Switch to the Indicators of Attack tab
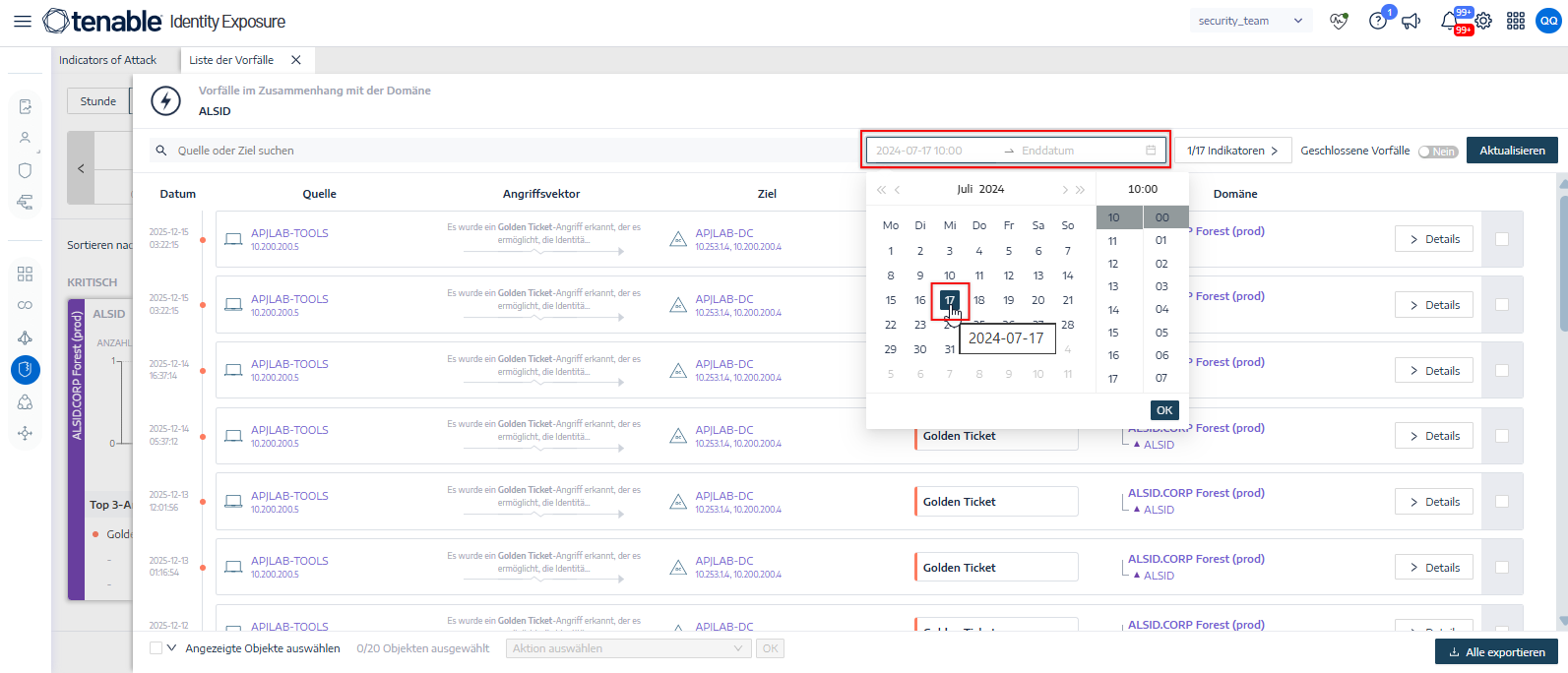This screenshot has height=673, width=1568. [108, 60]
